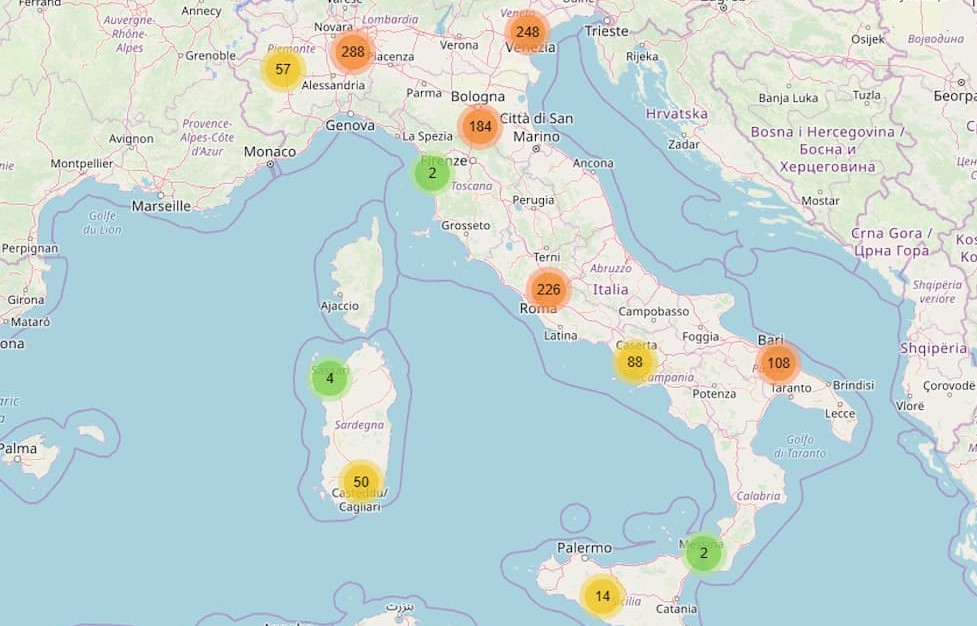Open the orange 108 cluster at Bari
The height and width of the screenshot is (626, 977).
point(778,363)
